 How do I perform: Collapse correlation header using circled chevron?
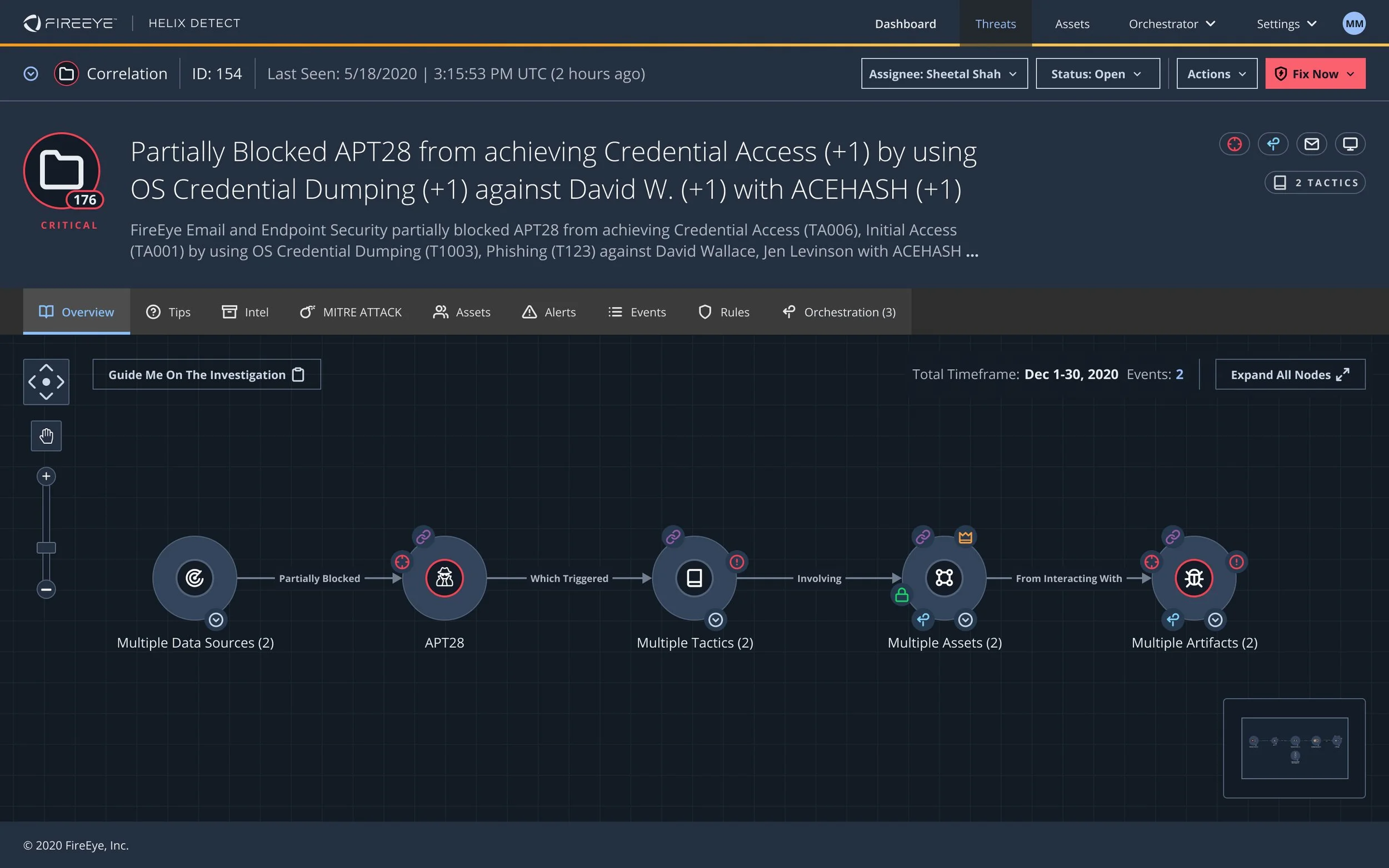(31, 74)
